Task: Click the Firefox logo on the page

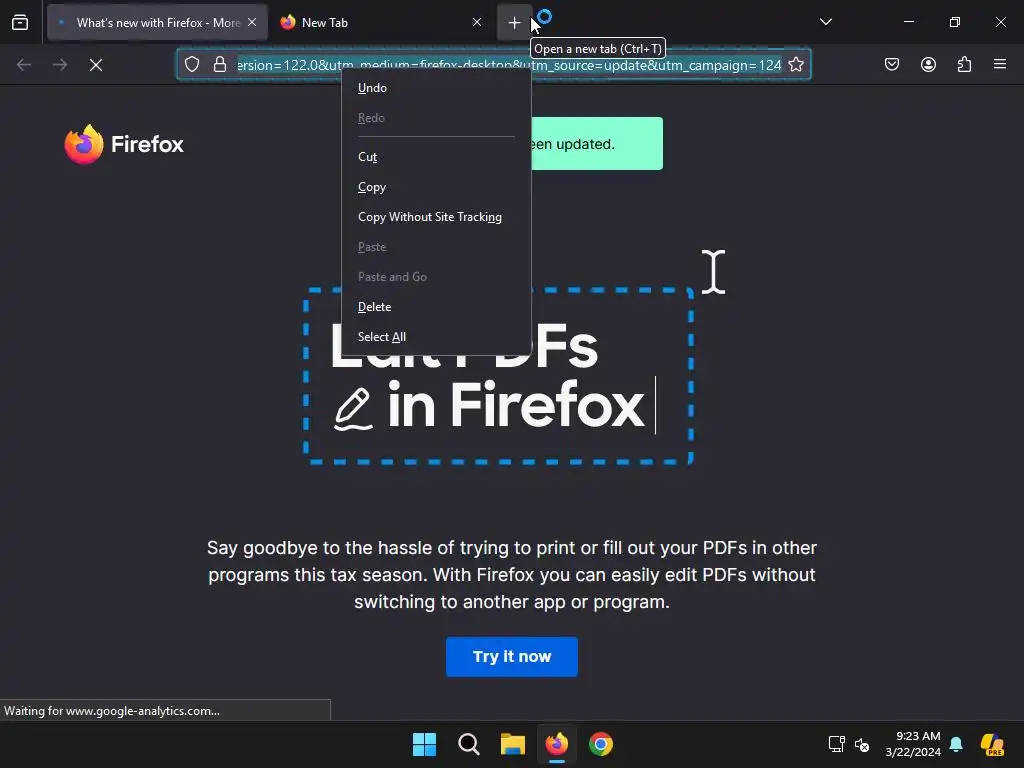Action: (124, 144)
